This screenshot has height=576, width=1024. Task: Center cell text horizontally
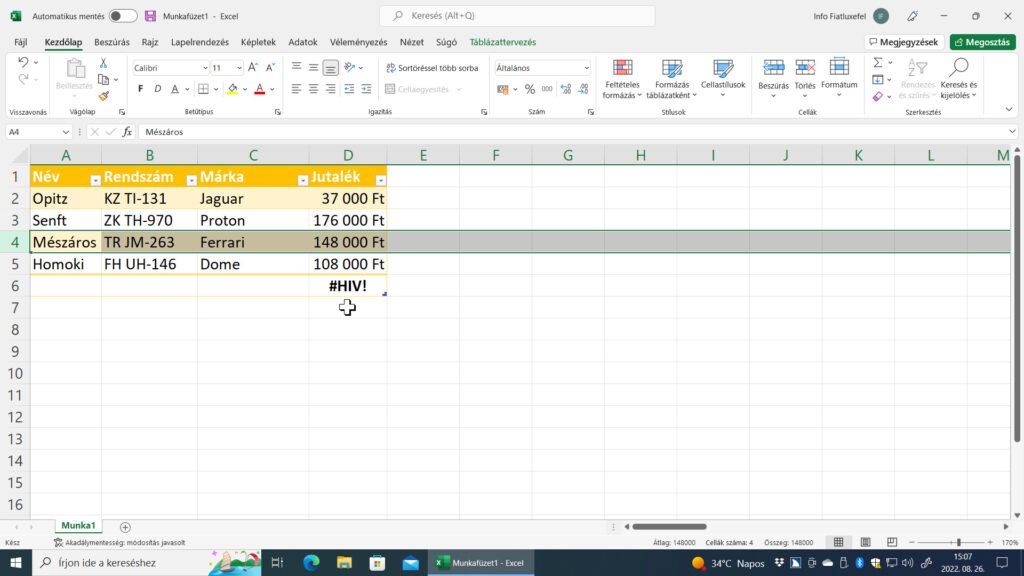313,89
